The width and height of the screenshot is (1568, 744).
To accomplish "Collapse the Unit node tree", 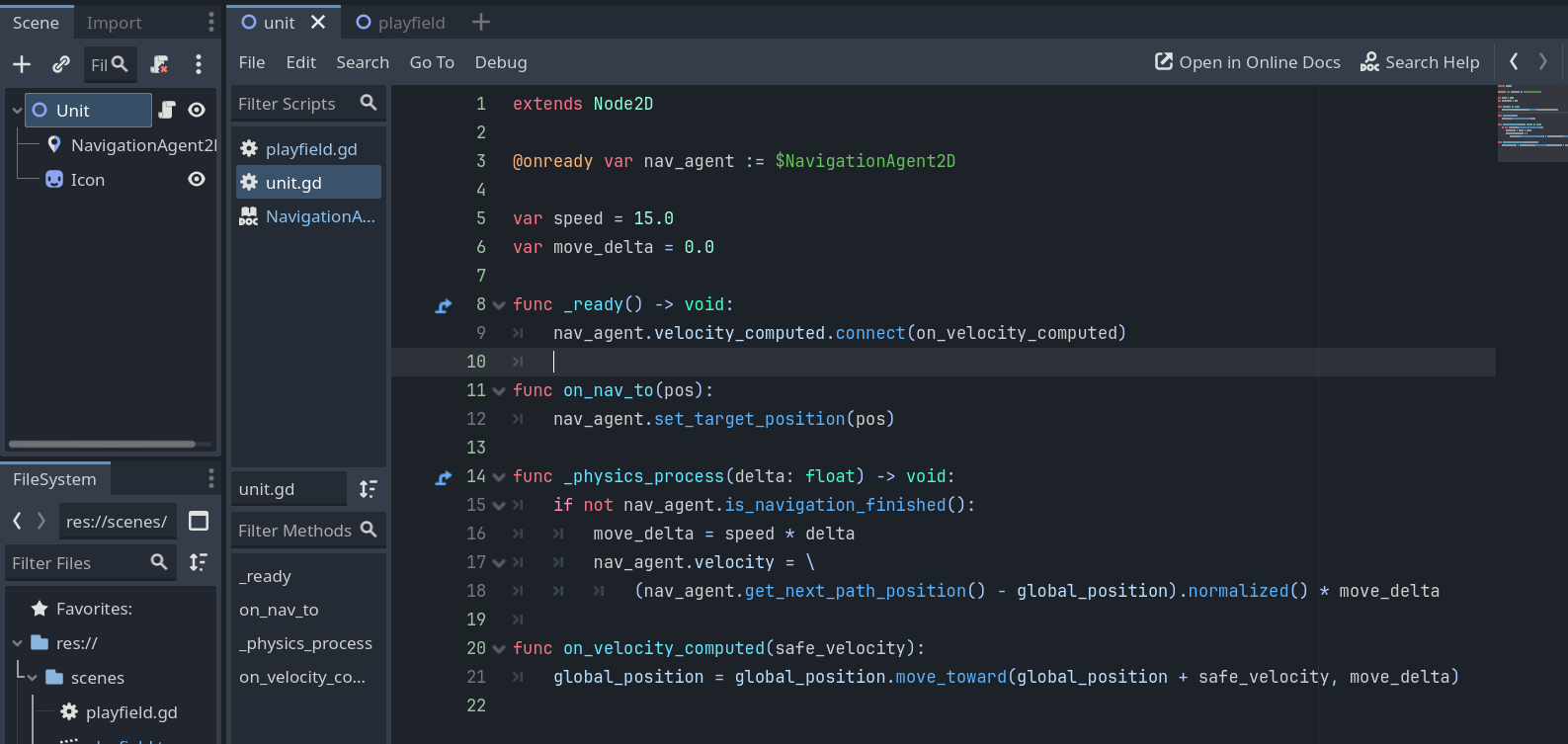I will click(17, 110).
